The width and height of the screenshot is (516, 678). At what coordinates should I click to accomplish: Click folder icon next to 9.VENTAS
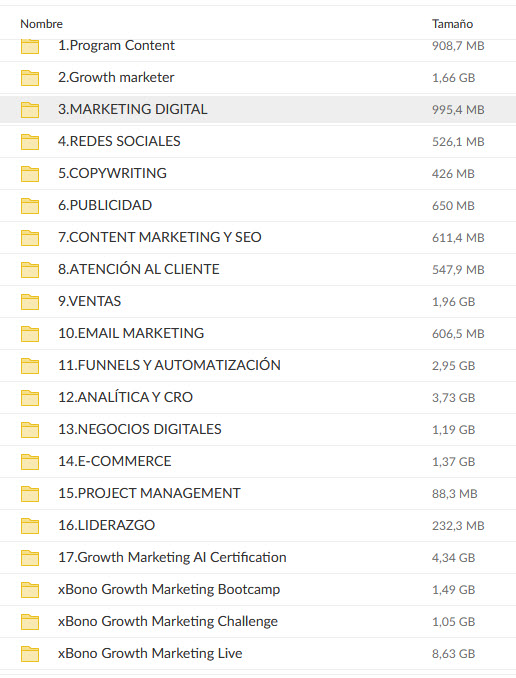30,302
